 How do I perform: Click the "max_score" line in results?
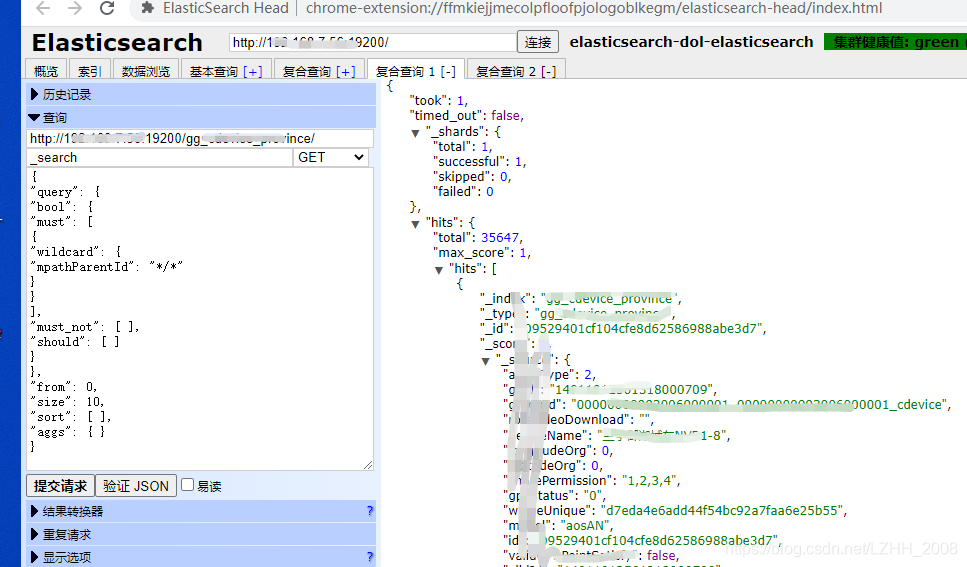pos(482,253)
